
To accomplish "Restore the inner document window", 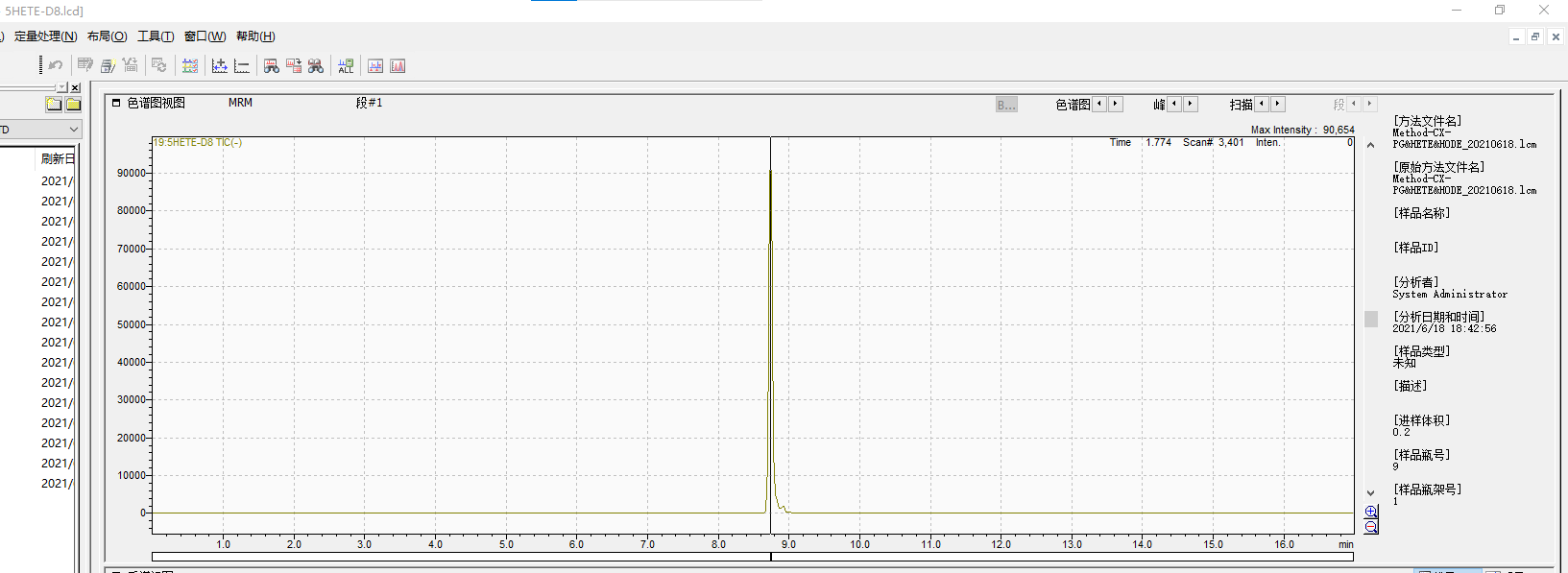I will point(1535,36).
